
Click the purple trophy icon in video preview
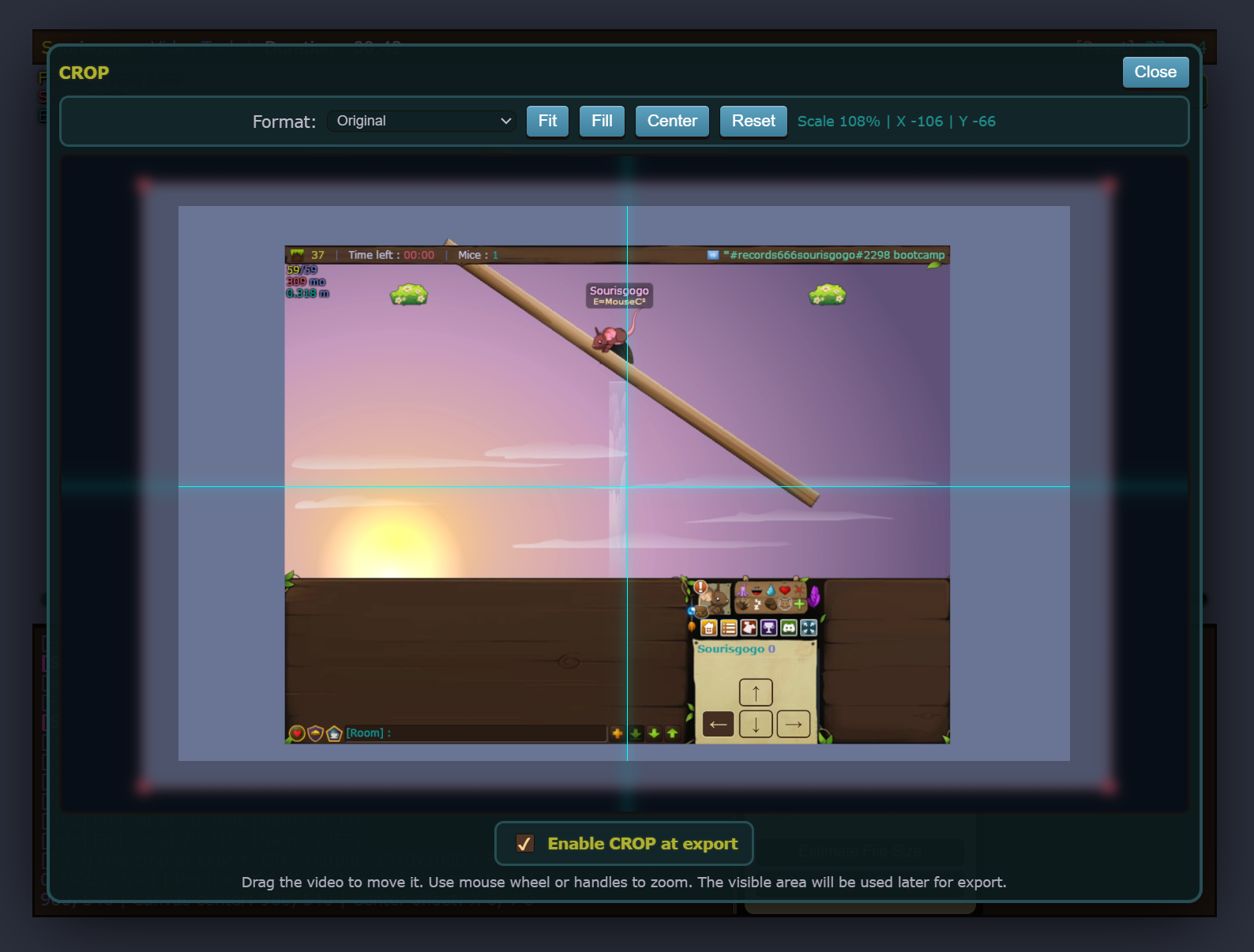[x=768, y=628]
